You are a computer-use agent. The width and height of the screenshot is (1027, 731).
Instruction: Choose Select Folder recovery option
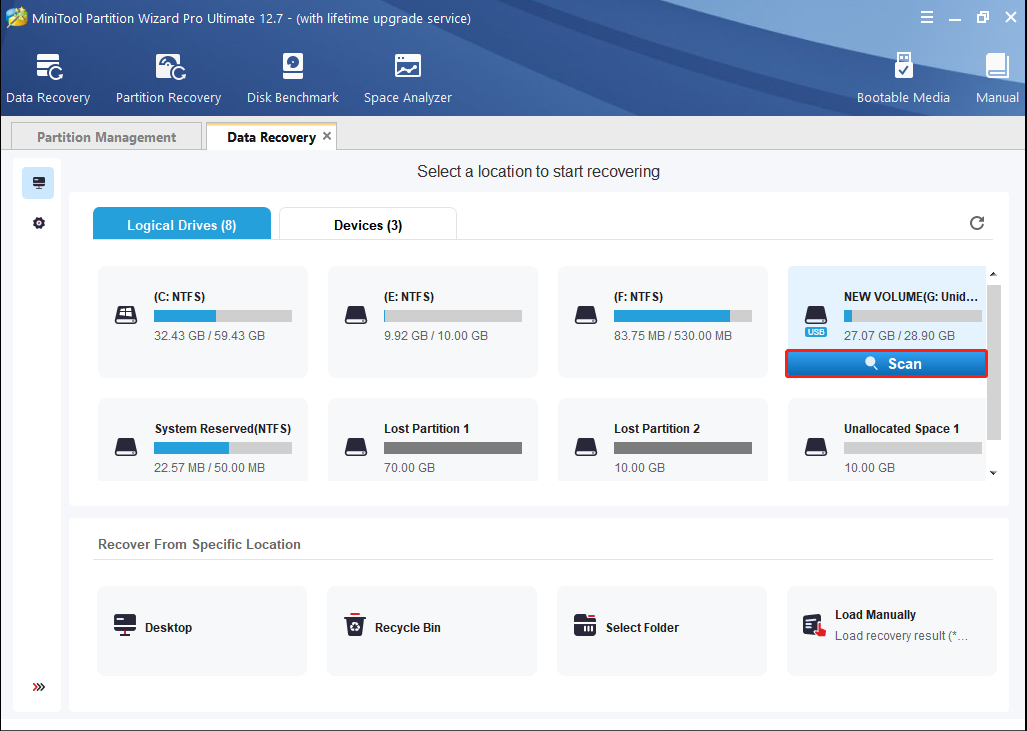[x=662, y=630]
